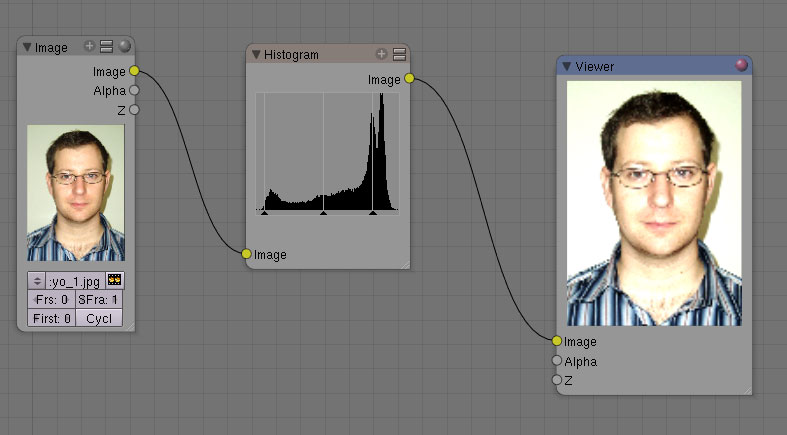Click the Histogram node title text
787x435 pixels.
click(x=291, y=55)
